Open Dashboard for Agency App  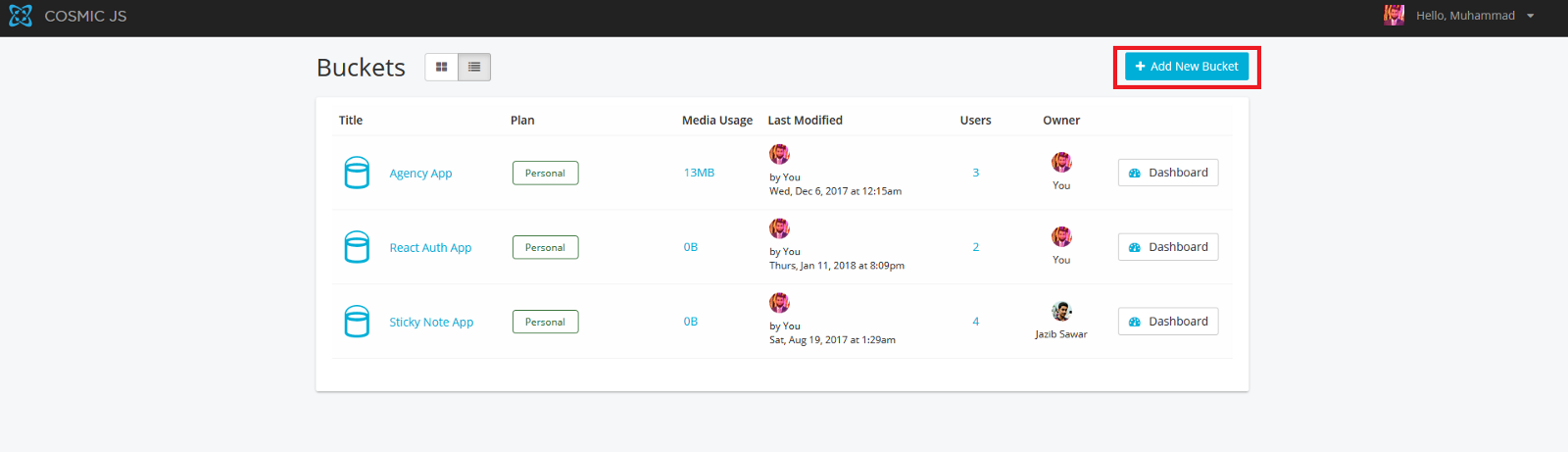(1168, 173)
